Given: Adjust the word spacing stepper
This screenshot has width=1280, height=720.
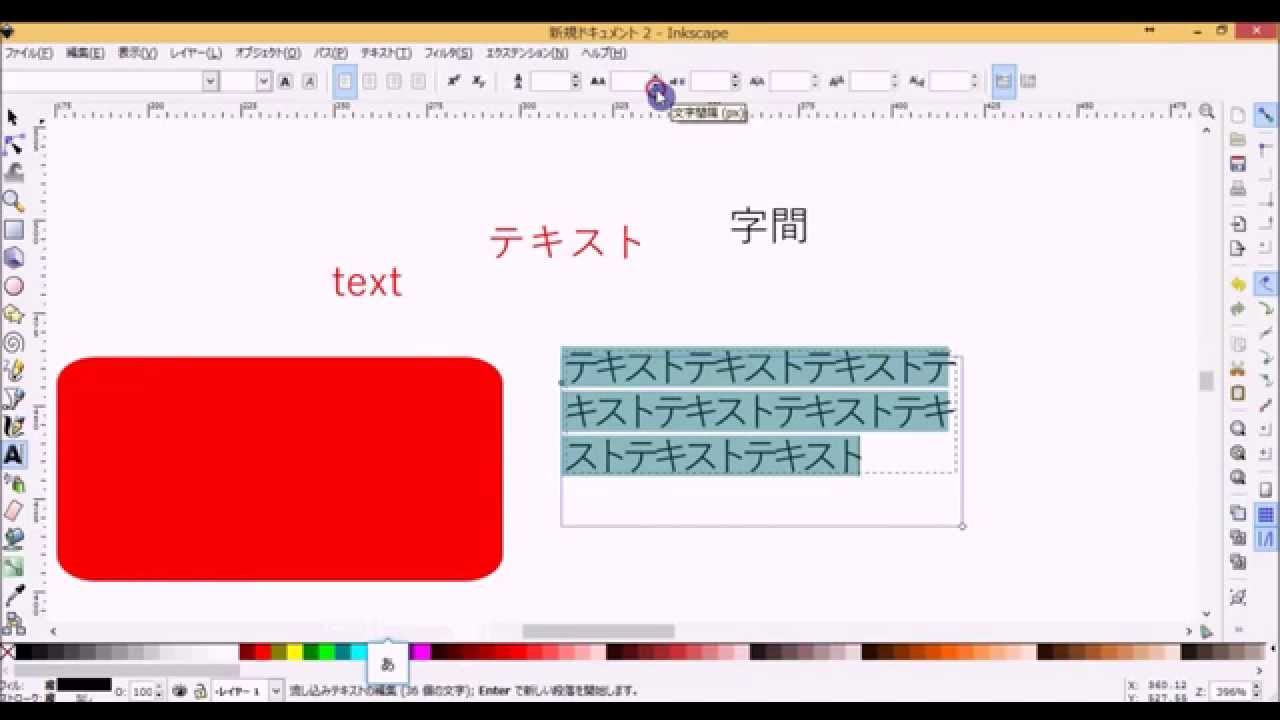Looking at the screenshot, I should click(x=735, y=82).
